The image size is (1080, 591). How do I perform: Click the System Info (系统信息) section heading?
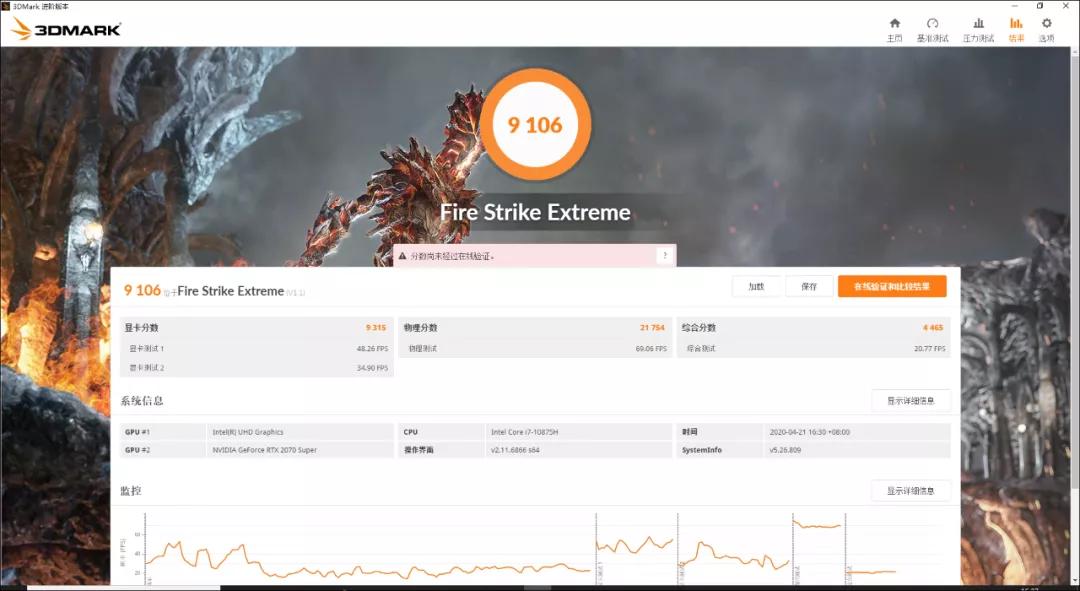click(142, 401)
